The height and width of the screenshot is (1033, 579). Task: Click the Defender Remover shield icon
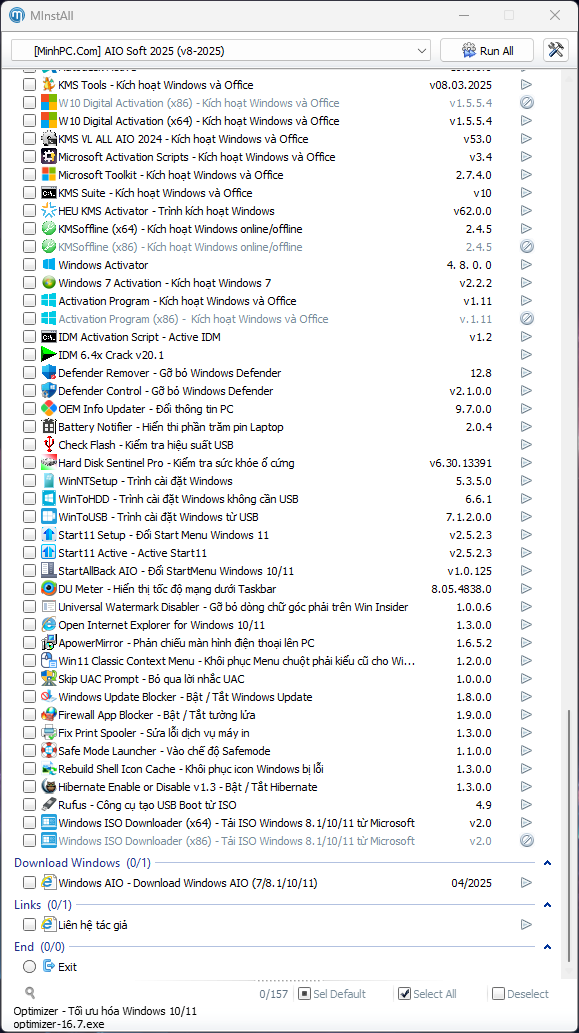tap(49, 373)
